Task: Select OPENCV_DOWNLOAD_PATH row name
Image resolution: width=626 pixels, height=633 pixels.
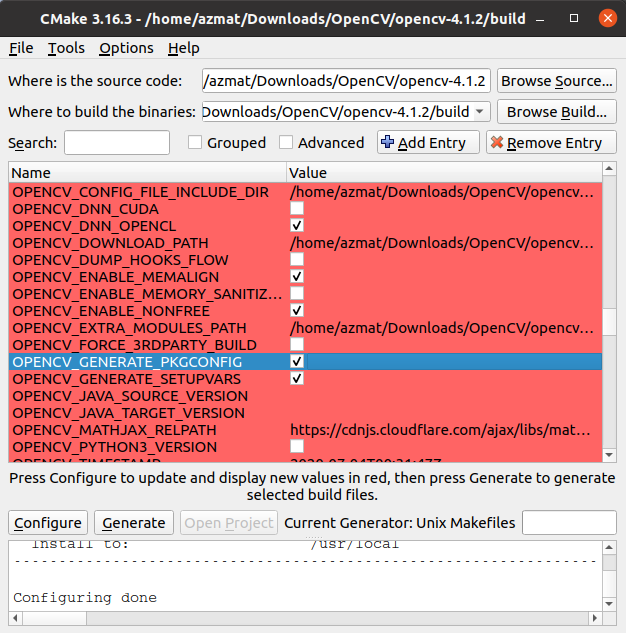Action: point(111,243)
